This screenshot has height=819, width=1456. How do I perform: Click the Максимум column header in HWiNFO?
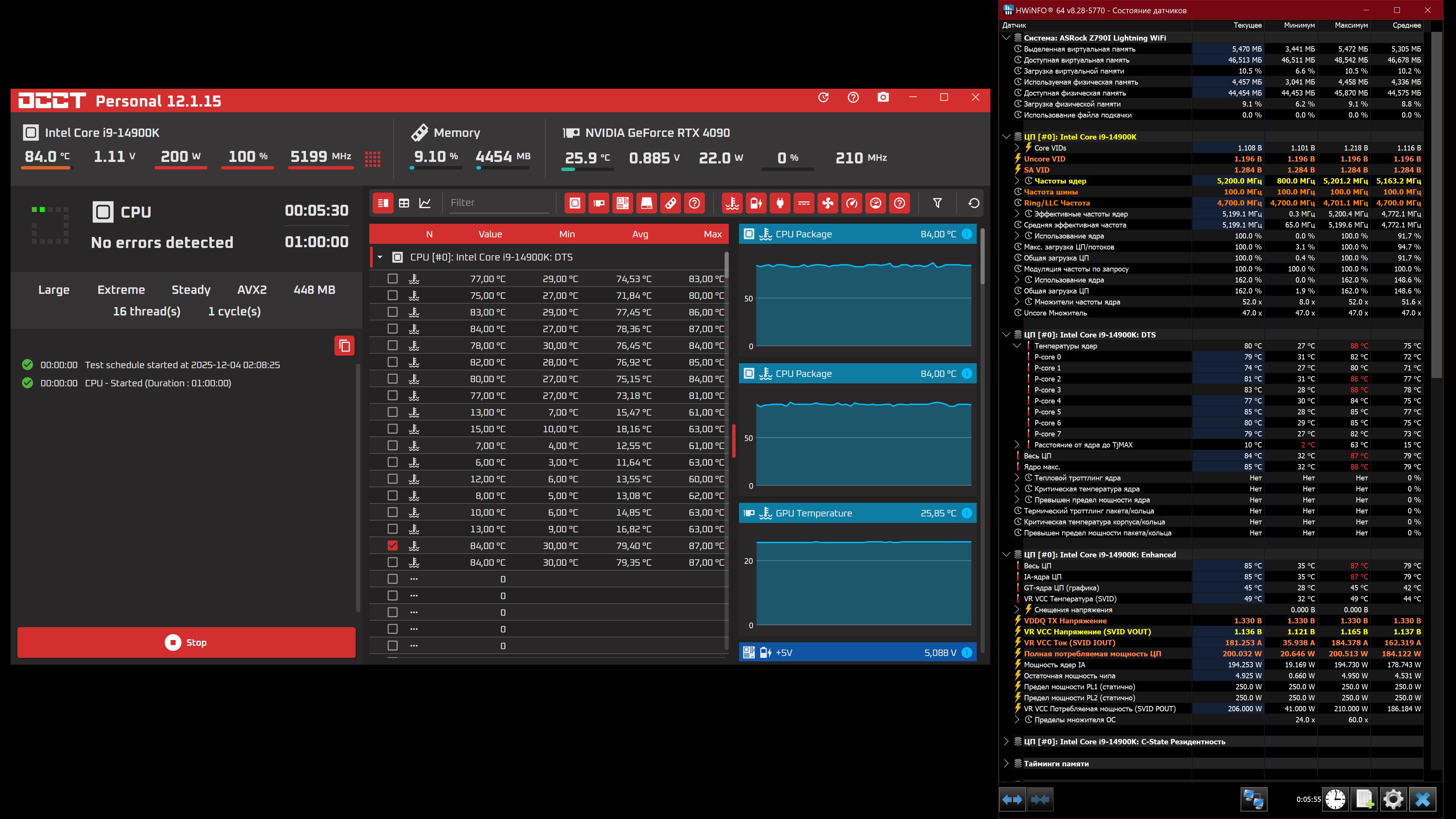pos(1351,25)
